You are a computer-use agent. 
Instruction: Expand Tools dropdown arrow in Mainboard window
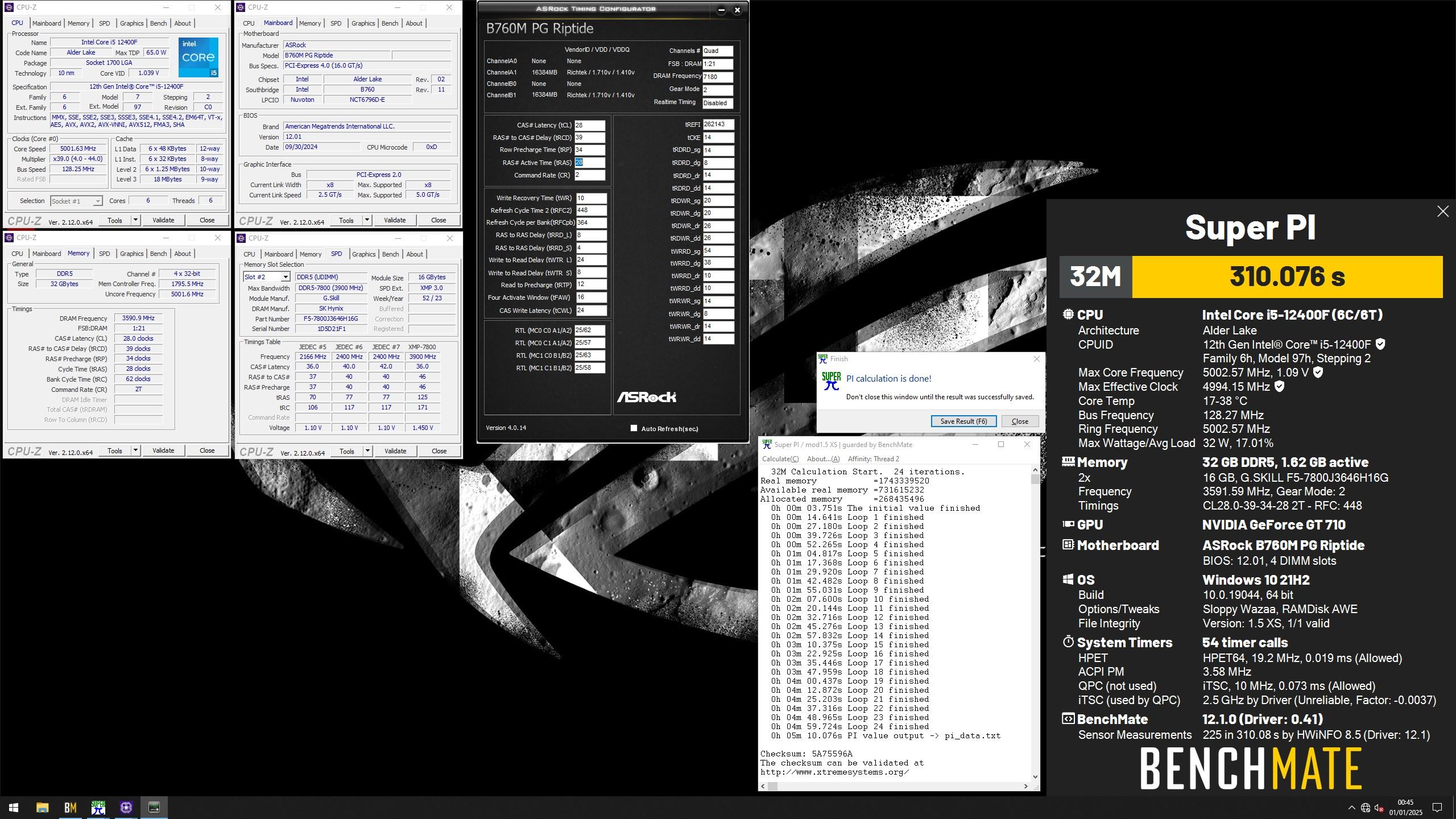pos(367,220)
